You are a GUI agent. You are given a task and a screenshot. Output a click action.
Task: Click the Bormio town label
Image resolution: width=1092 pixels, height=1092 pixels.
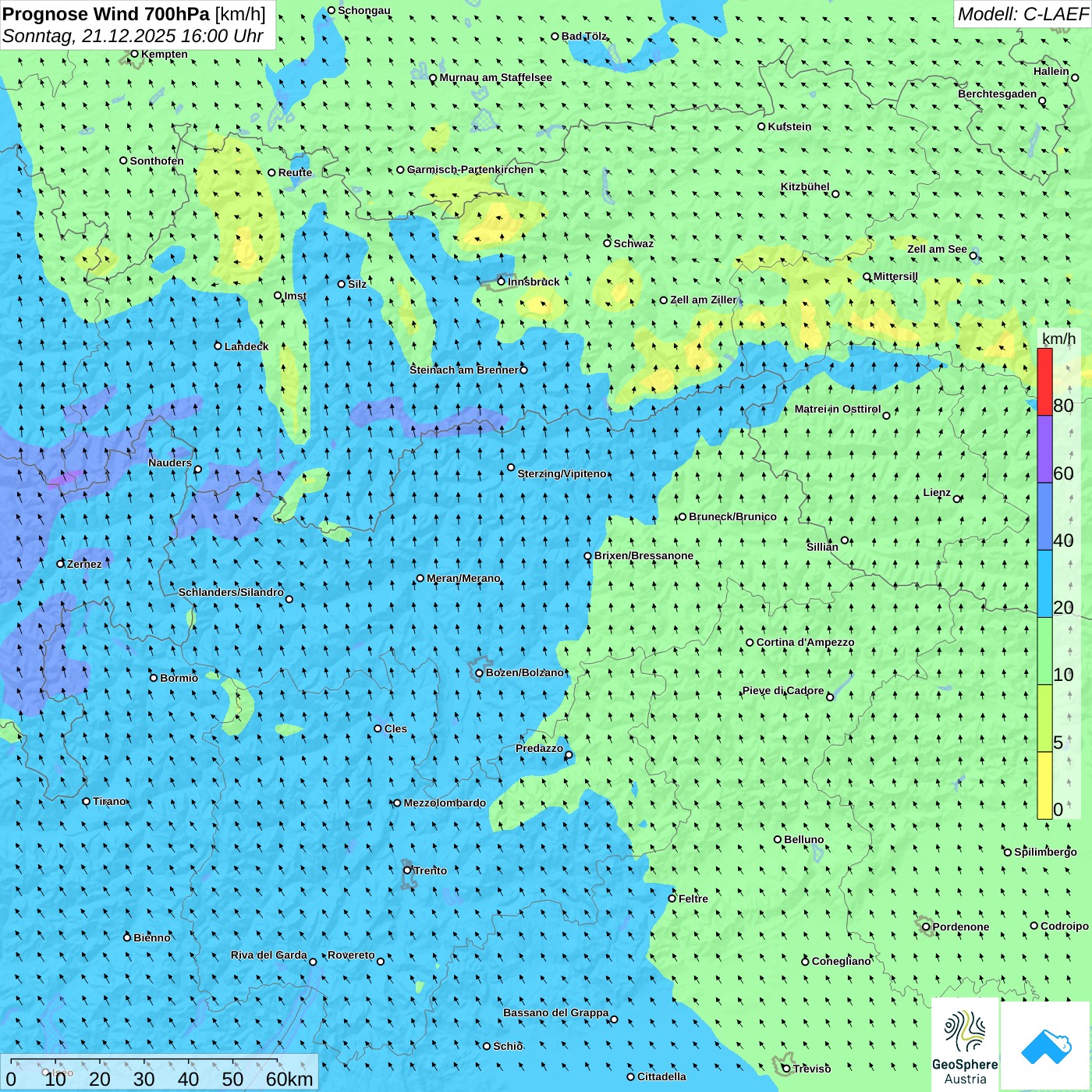point(179,679)
